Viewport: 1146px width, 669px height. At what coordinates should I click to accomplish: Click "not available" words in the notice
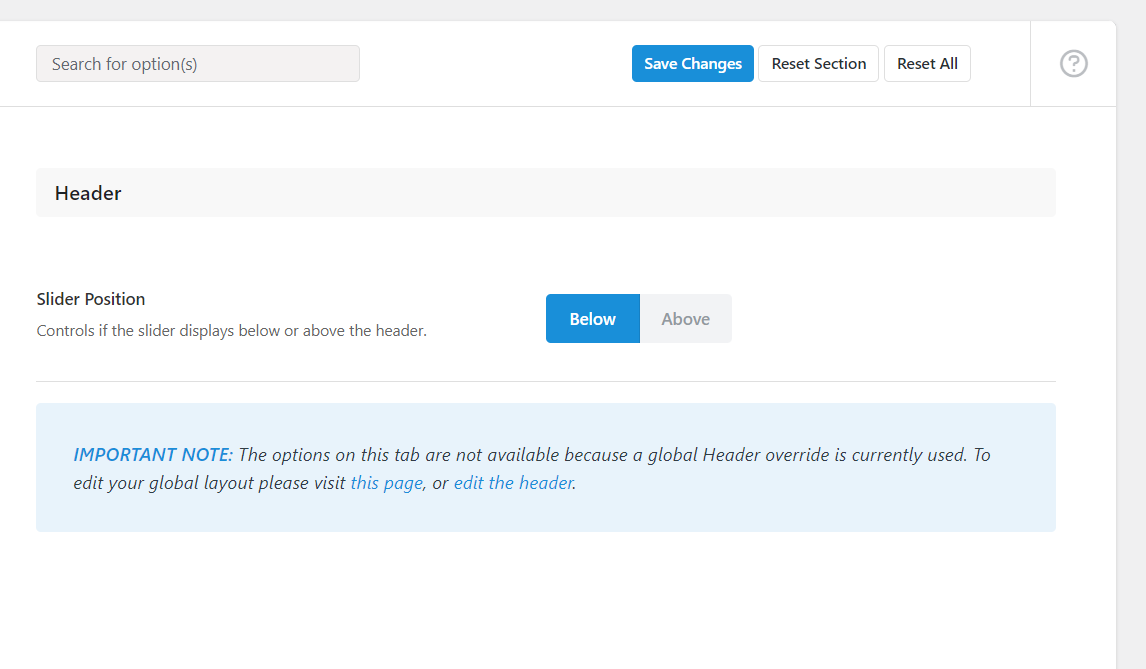pyautogui.click(x=507, y=455)
